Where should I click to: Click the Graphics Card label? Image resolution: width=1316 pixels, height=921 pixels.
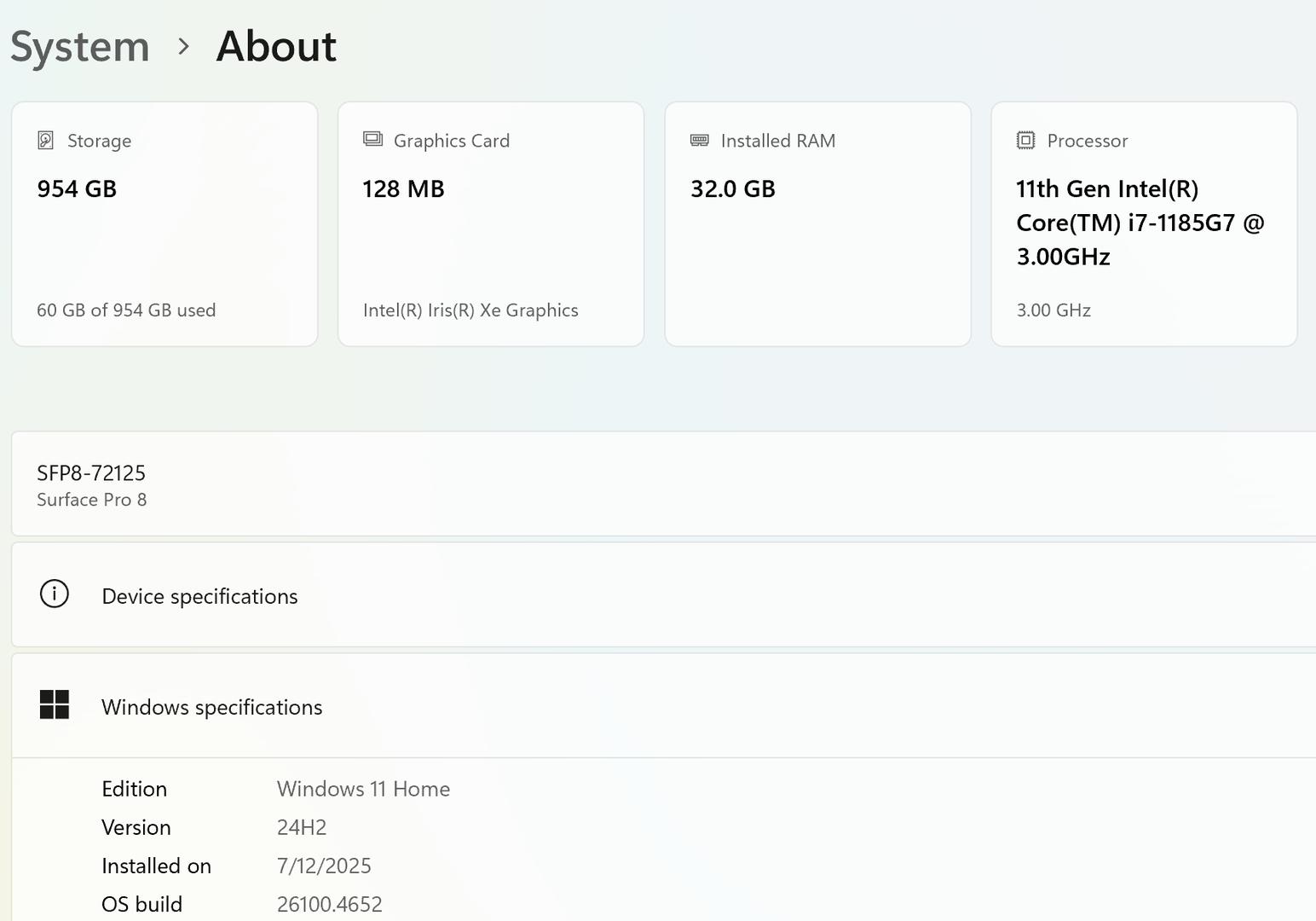pyautogui.click(x=452, y=141)
